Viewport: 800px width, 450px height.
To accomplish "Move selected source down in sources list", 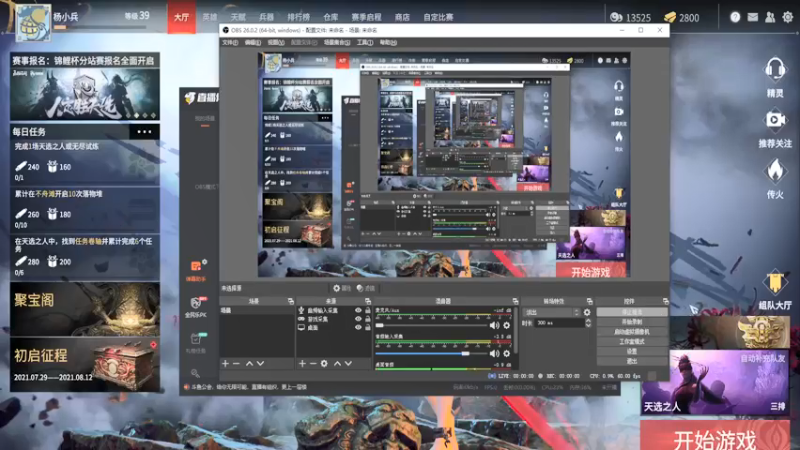I will click(348, 363).
